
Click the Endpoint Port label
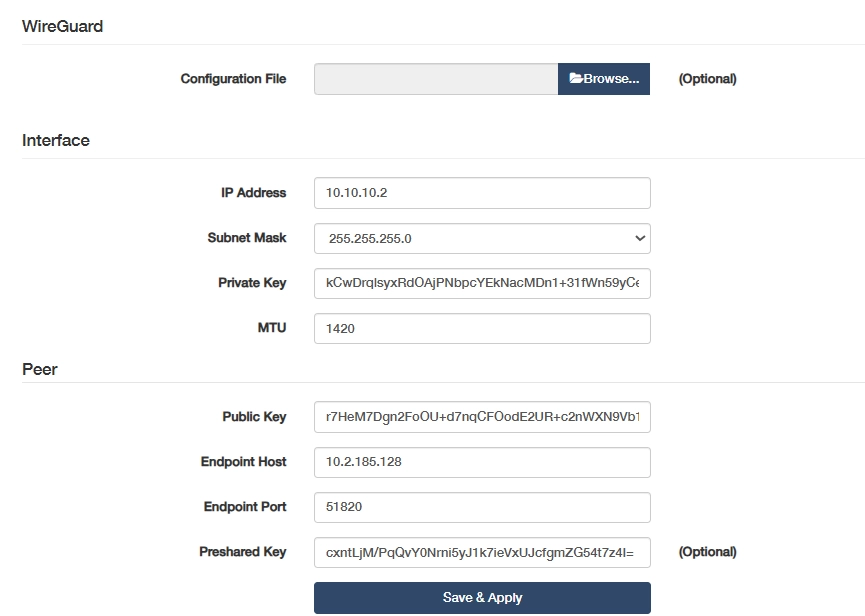click(245, 507)
